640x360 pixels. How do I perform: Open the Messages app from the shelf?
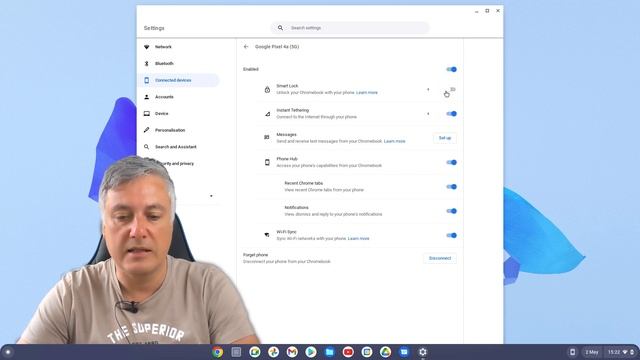point(404,352)
